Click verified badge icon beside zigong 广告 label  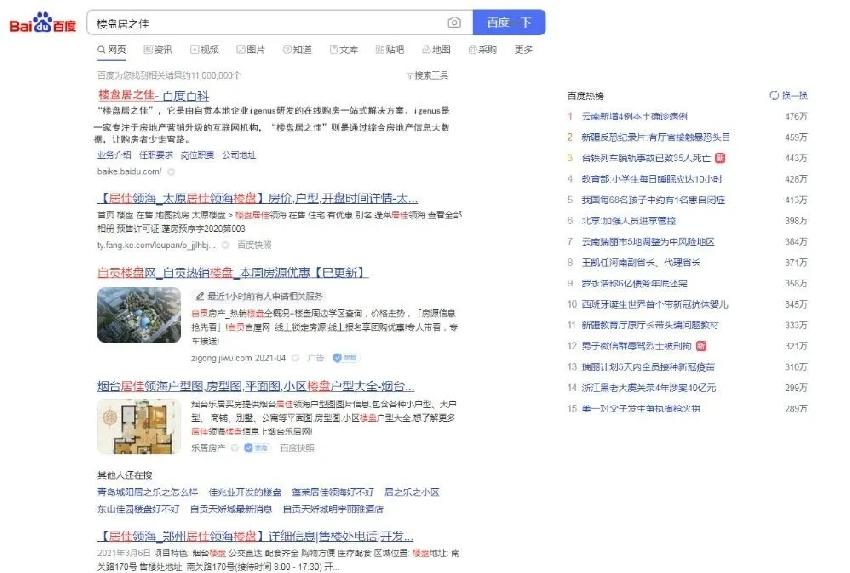click(x=338, y=357)
